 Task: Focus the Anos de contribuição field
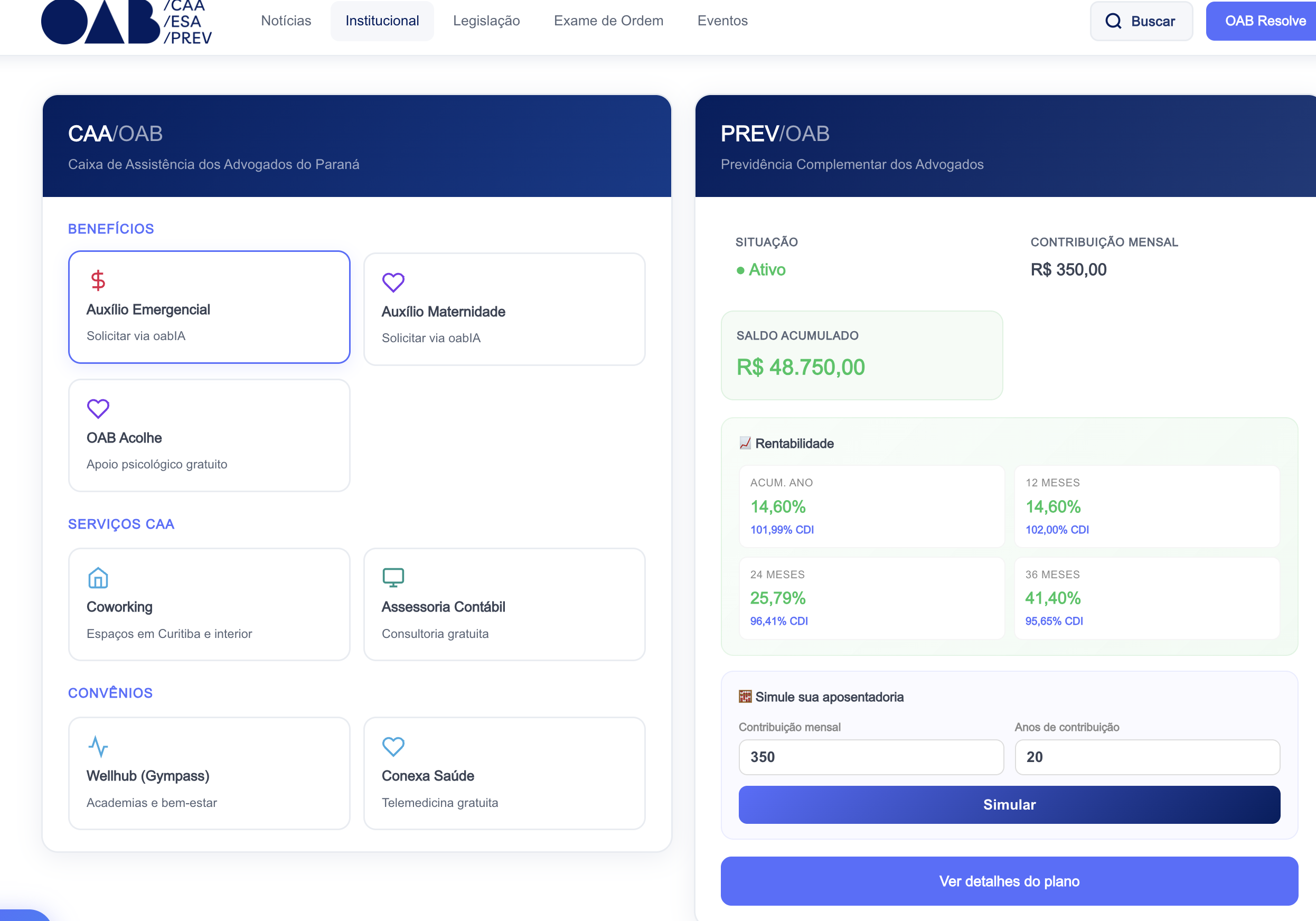(x=1147, y=757)
